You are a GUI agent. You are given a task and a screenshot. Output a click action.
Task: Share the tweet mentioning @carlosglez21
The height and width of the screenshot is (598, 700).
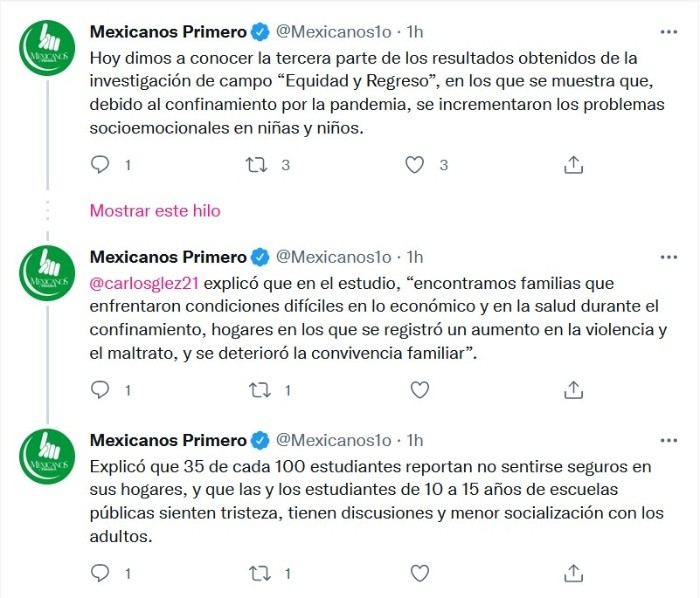[573, 389]
